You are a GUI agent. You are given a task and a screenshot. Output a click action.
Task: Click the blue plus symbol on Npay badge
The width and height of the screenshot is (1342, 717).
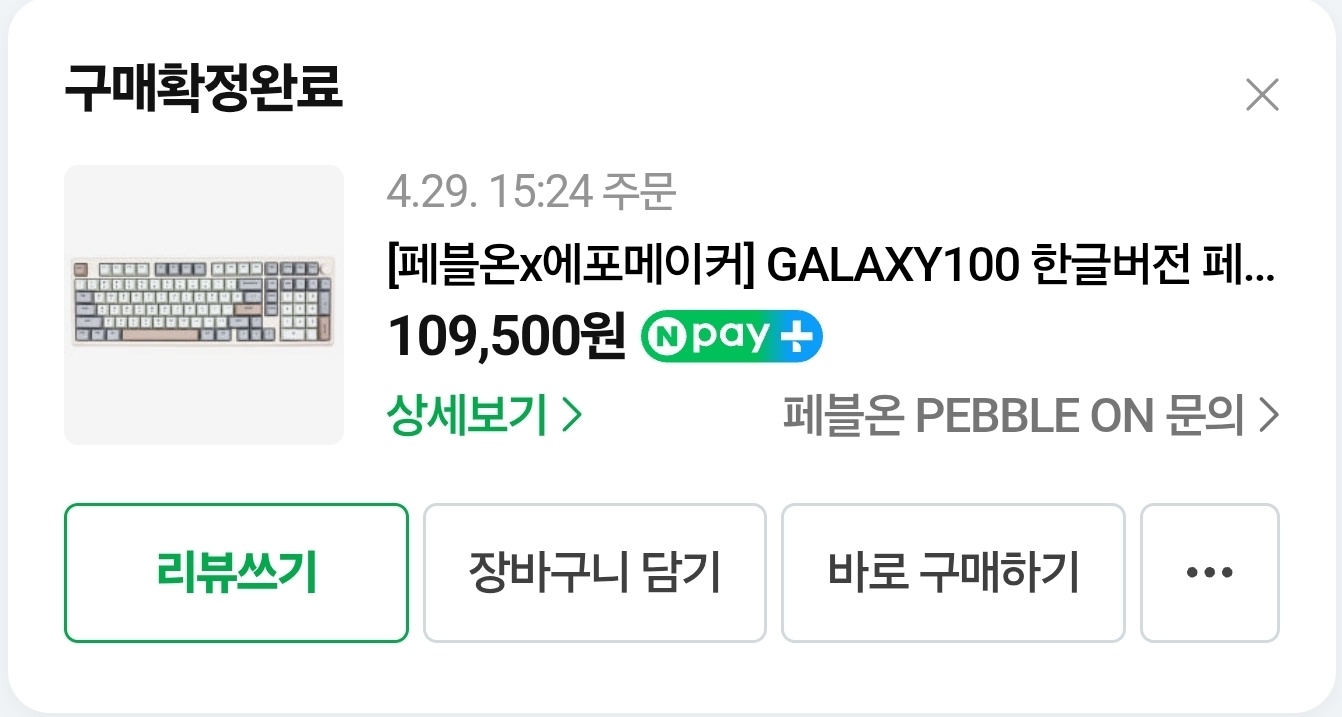point(799,336)
